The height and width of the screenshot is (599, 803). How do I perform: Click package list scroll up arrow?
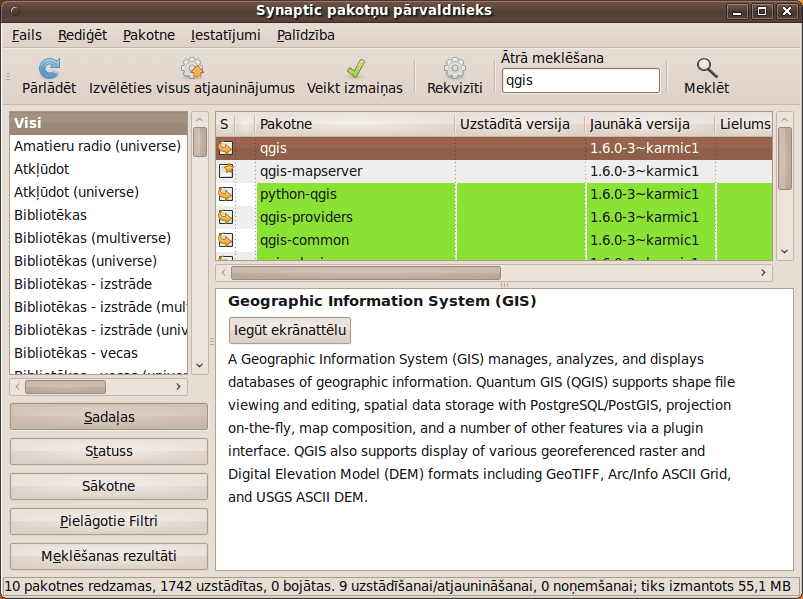pyautogui.click(x=785, y=119)
